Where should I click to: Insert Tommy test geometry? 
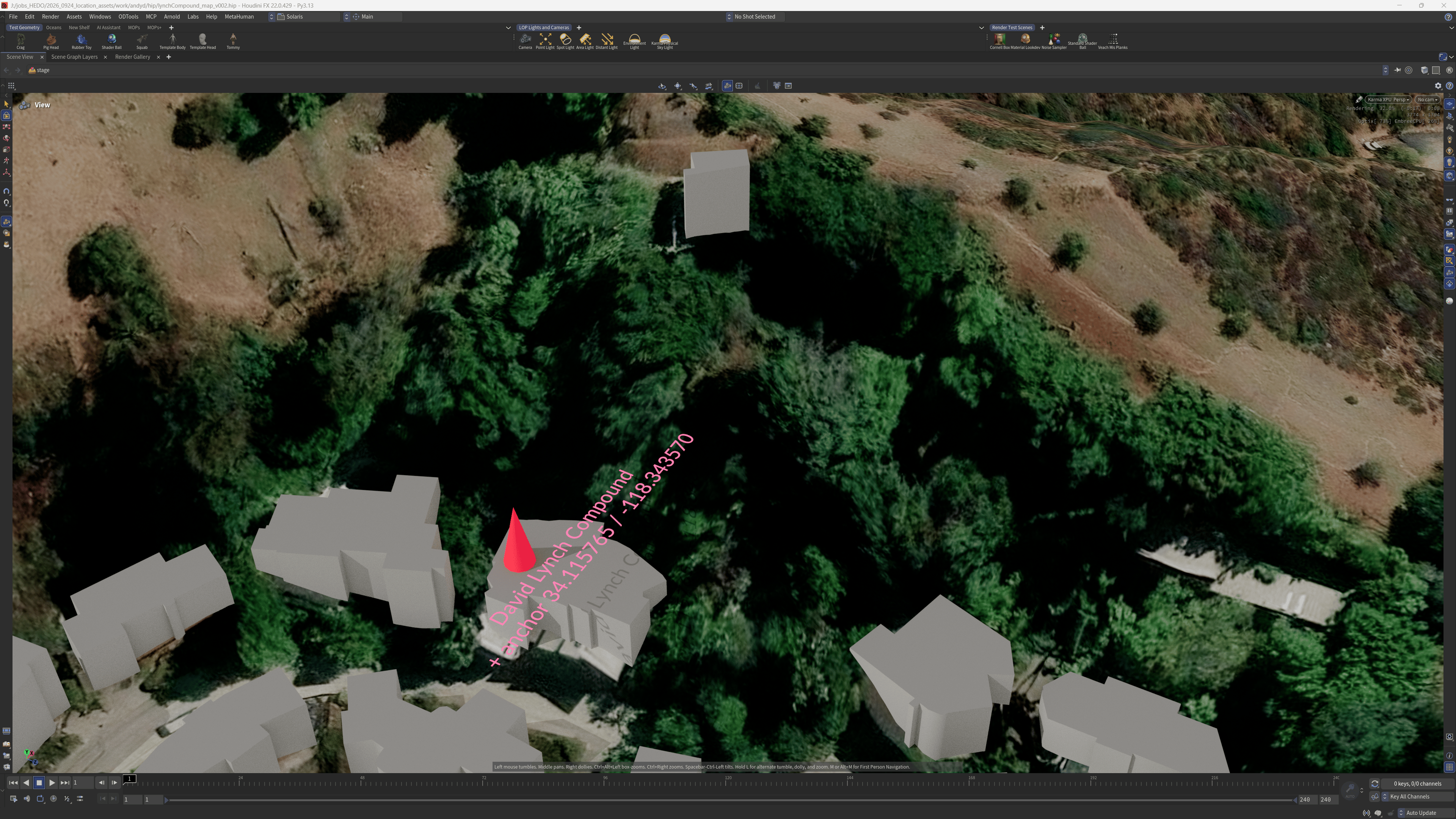pyautogui.click(x=233, y=41)
